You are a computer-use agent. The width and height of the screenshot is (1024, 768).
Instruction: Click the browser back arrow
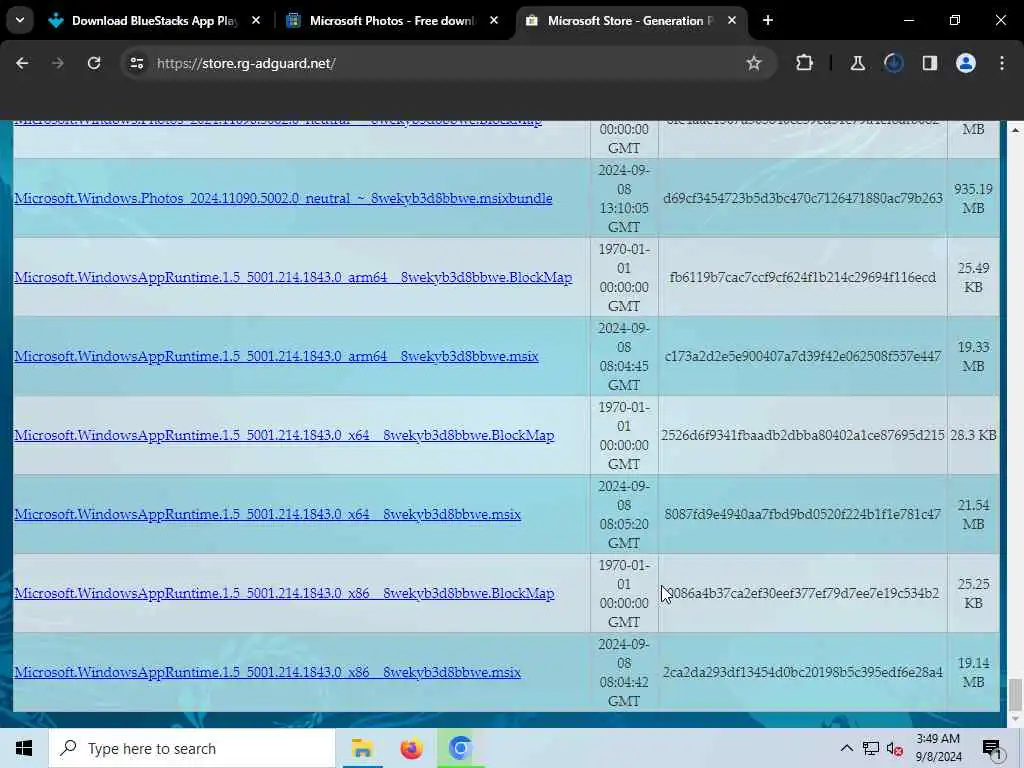point(22,63)
